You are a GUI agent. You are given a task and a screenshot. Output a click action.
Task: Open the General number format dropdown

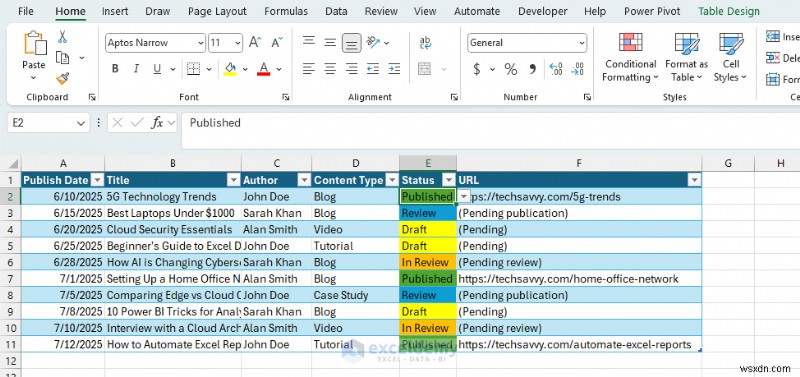[x=582, y=43]
